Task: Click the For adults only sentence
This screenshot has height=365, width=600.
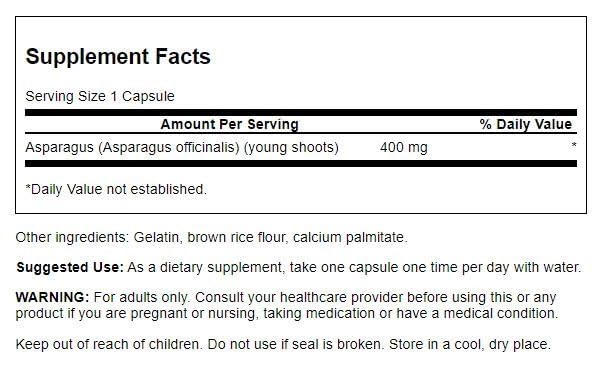Action: (x=141, y=297)
